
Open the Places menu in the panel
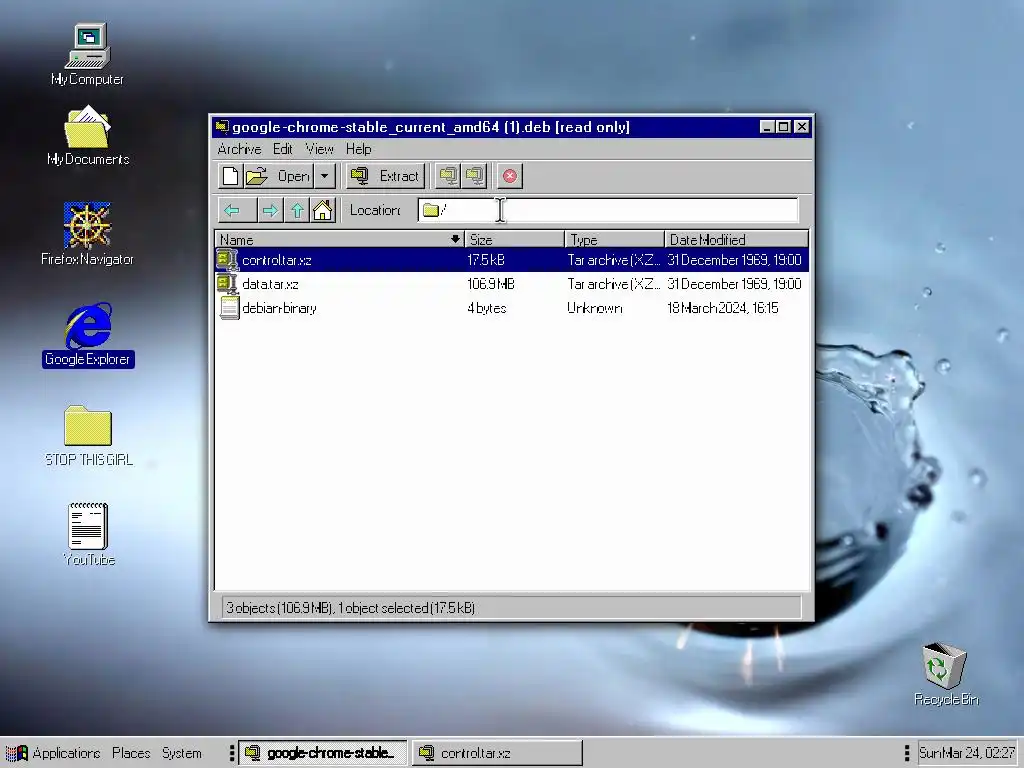131,753
